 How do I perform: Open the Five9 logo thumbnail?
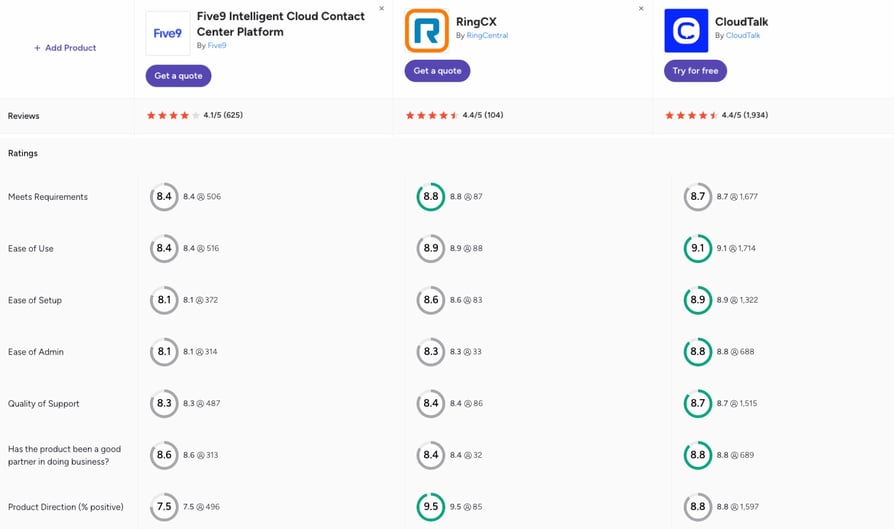point(168,33)
